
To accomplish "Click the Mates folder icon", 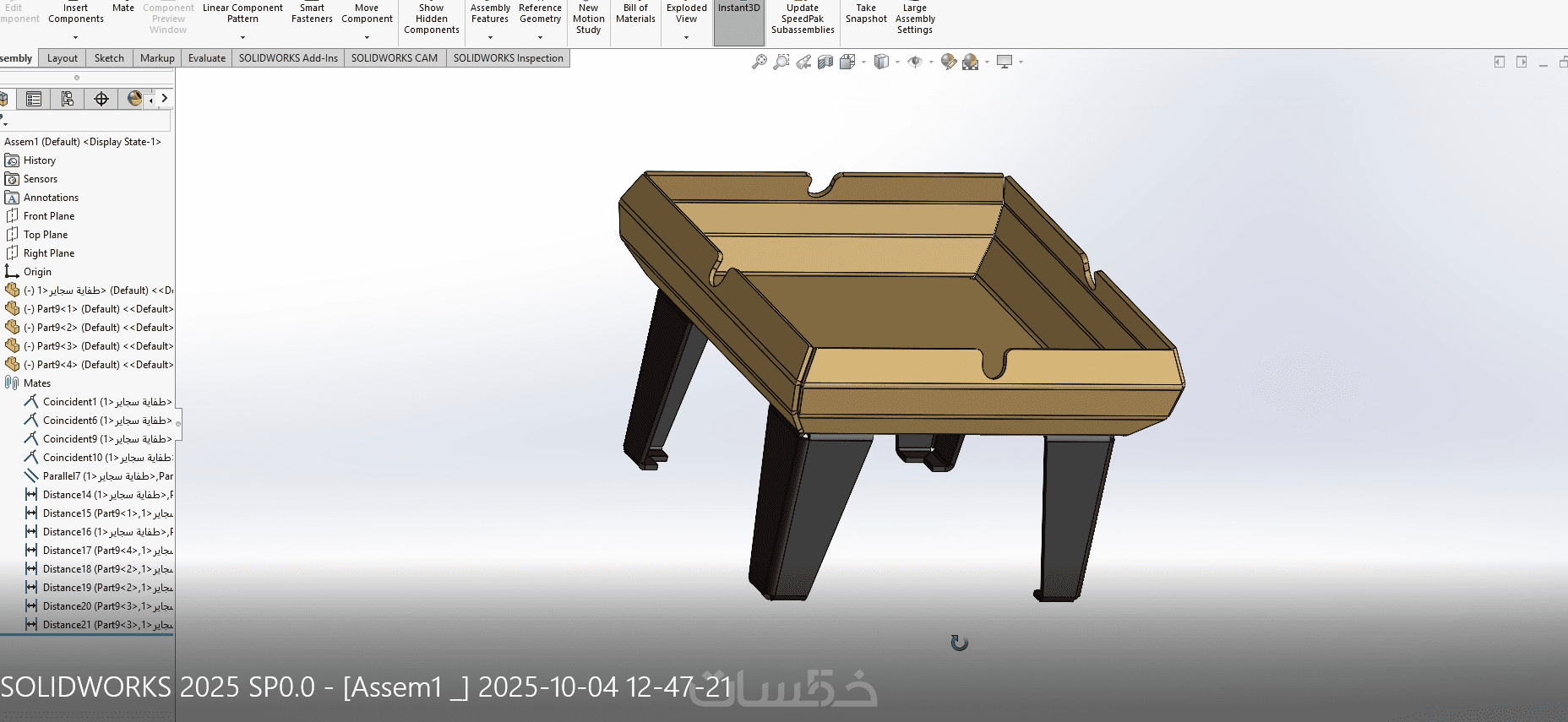I will click(12, 383).
